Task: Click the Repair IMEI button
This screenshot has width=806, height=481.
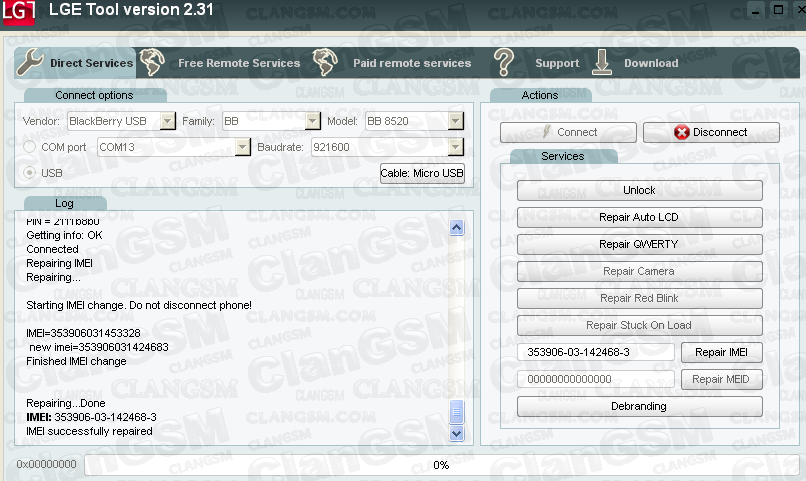Action: point(721,352)
